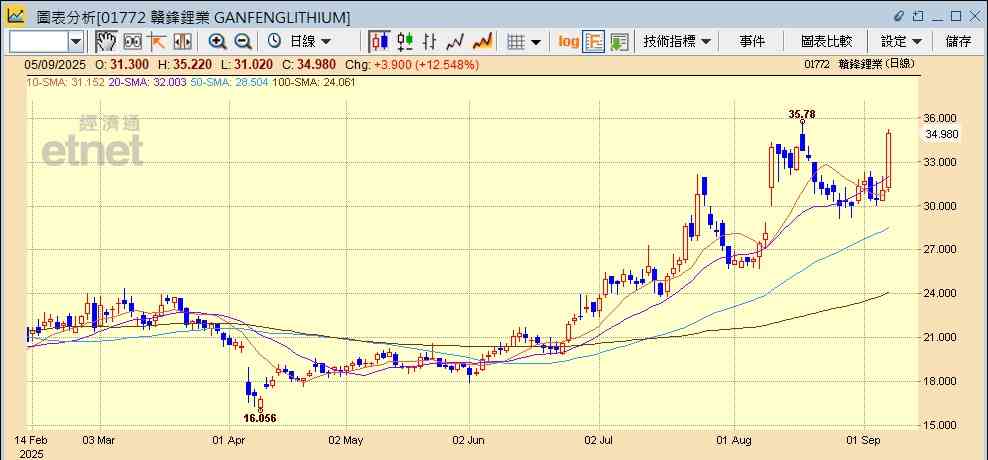Select the orange trend line drawing tool

coord(157,42)
